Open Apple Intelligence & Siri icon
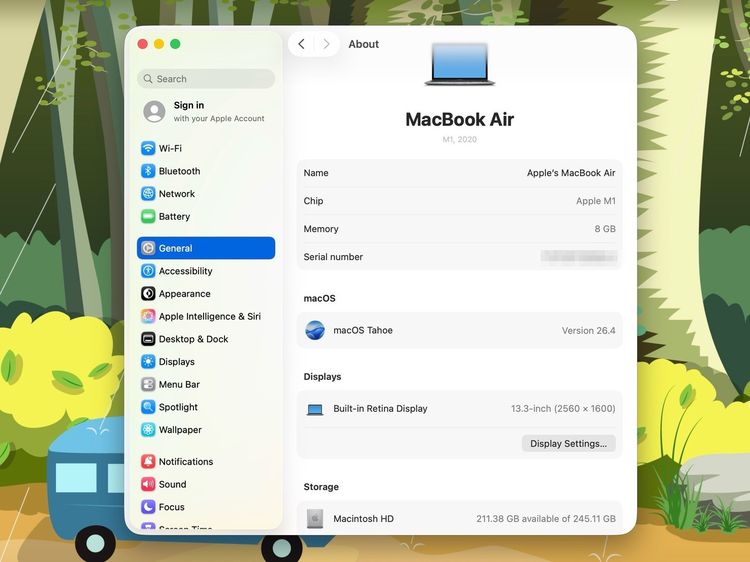Image resolution: width=750 pixels, height=562 pixels. click(148, 316)
